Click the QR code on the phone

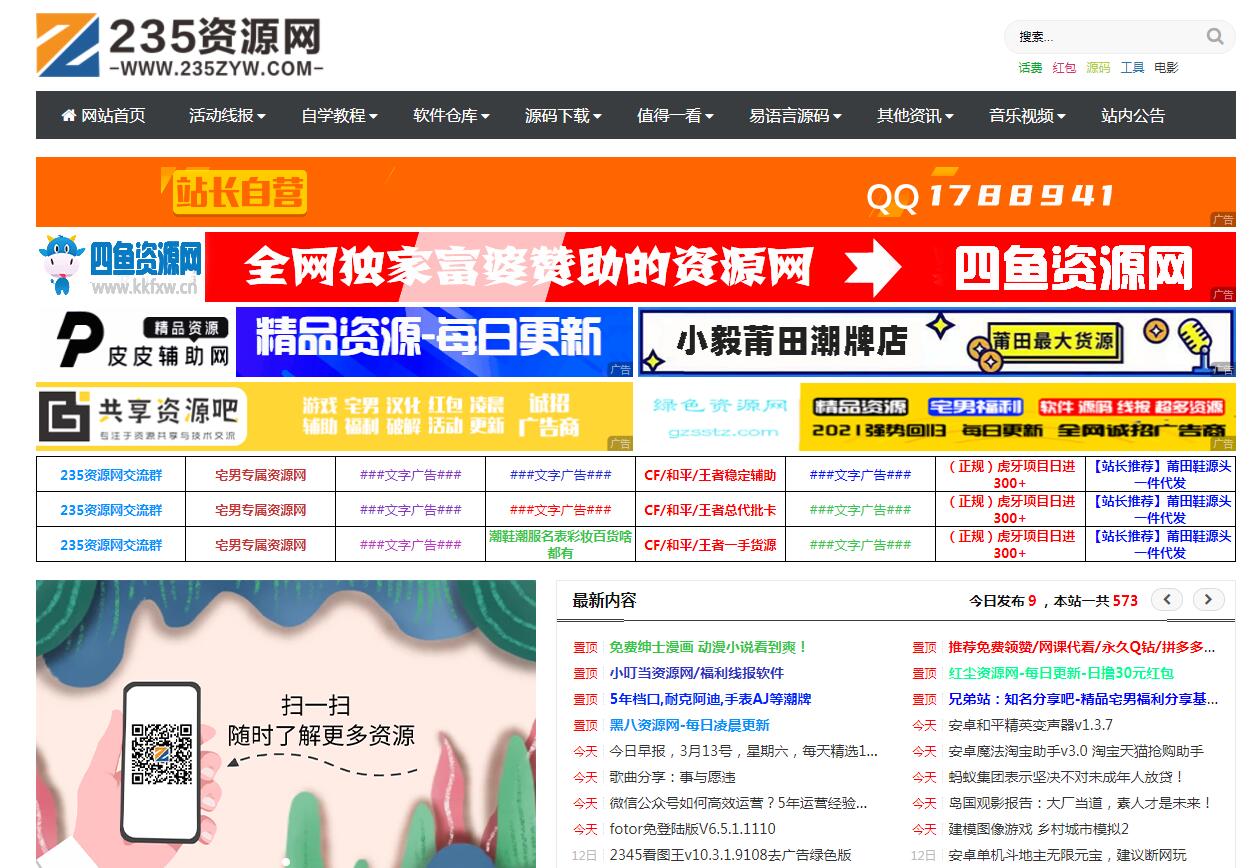[x=162, y=755]
